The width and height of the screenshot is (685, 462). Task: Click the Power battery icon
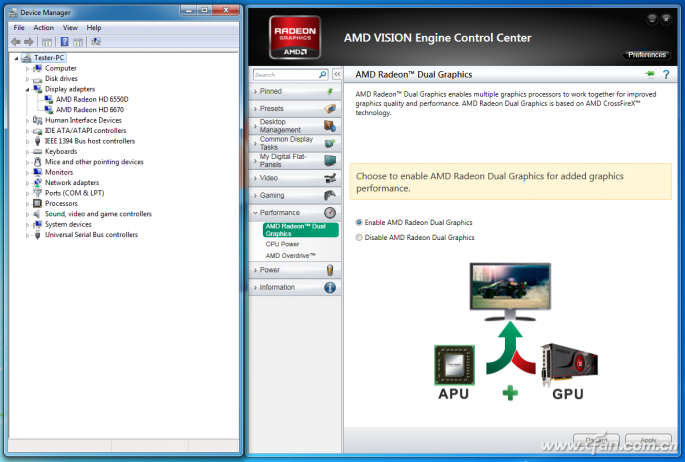tap(330, 270)
